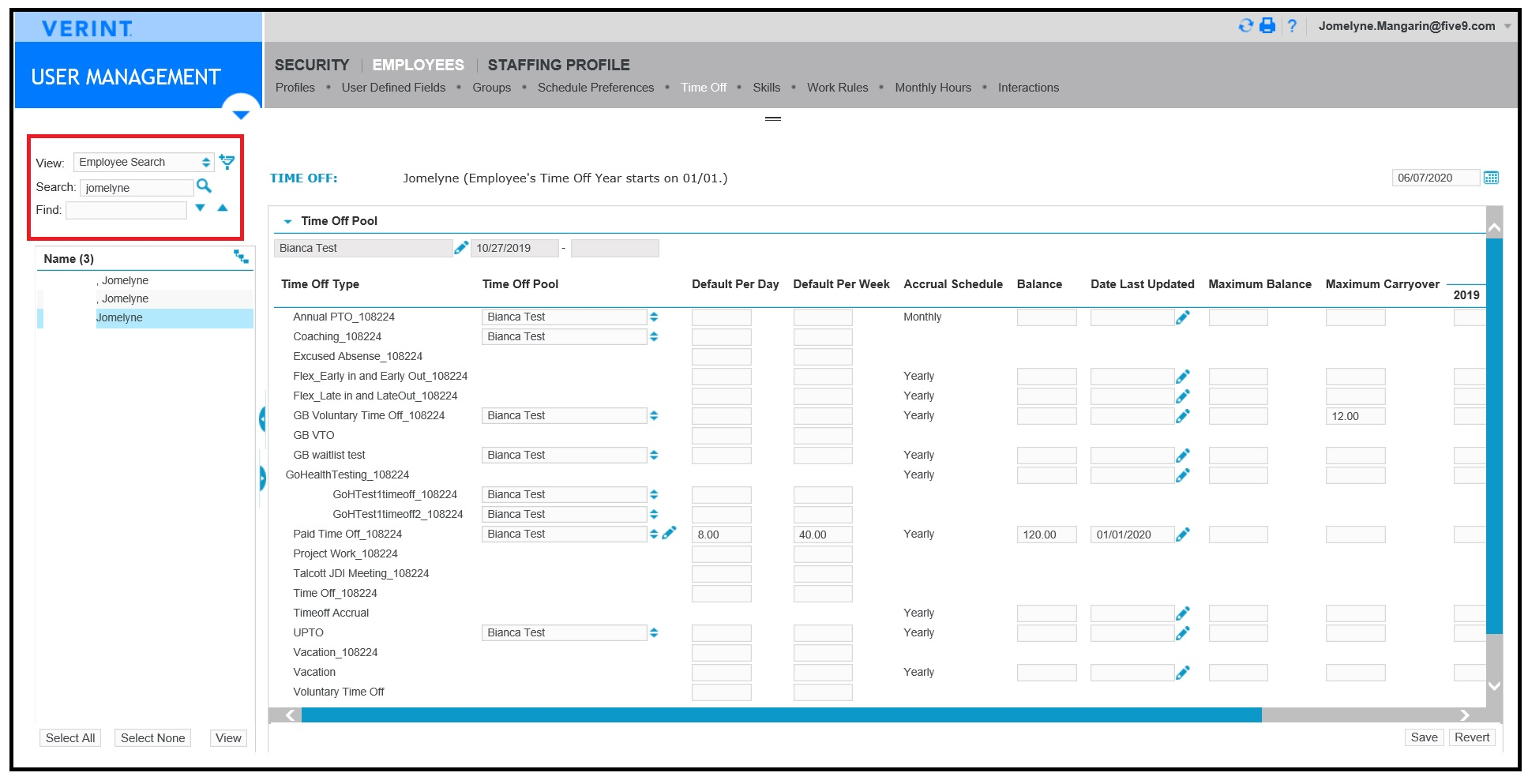Open the user account dropdown arrow

[1507, 26]
